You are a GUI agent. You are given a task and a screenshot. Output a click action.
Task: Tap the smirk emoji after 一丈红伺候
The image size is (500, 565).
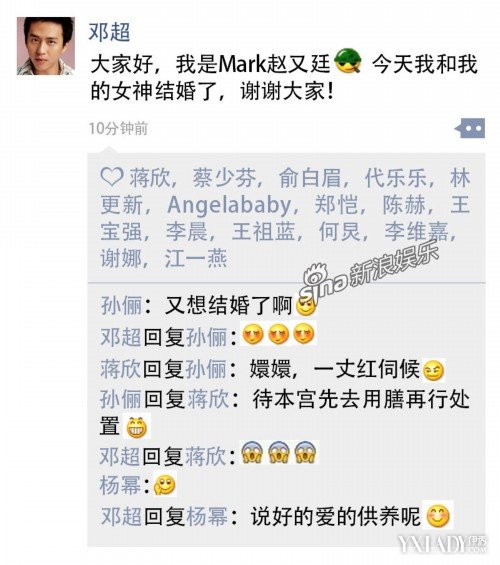(x=433, y=371)
